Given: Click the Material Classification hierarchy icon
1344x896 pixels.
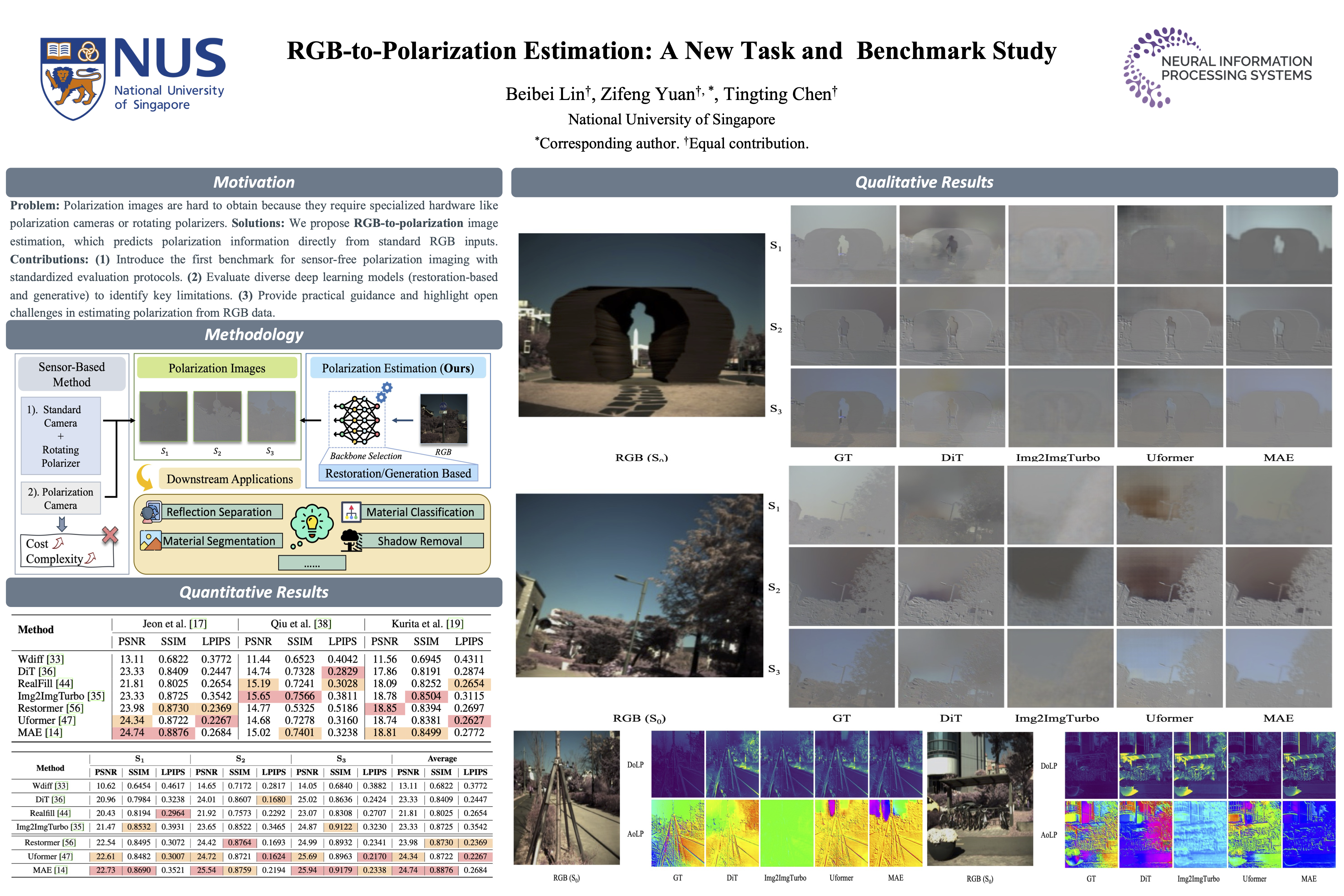Looking at the screenshot, I should coord(351,512).
